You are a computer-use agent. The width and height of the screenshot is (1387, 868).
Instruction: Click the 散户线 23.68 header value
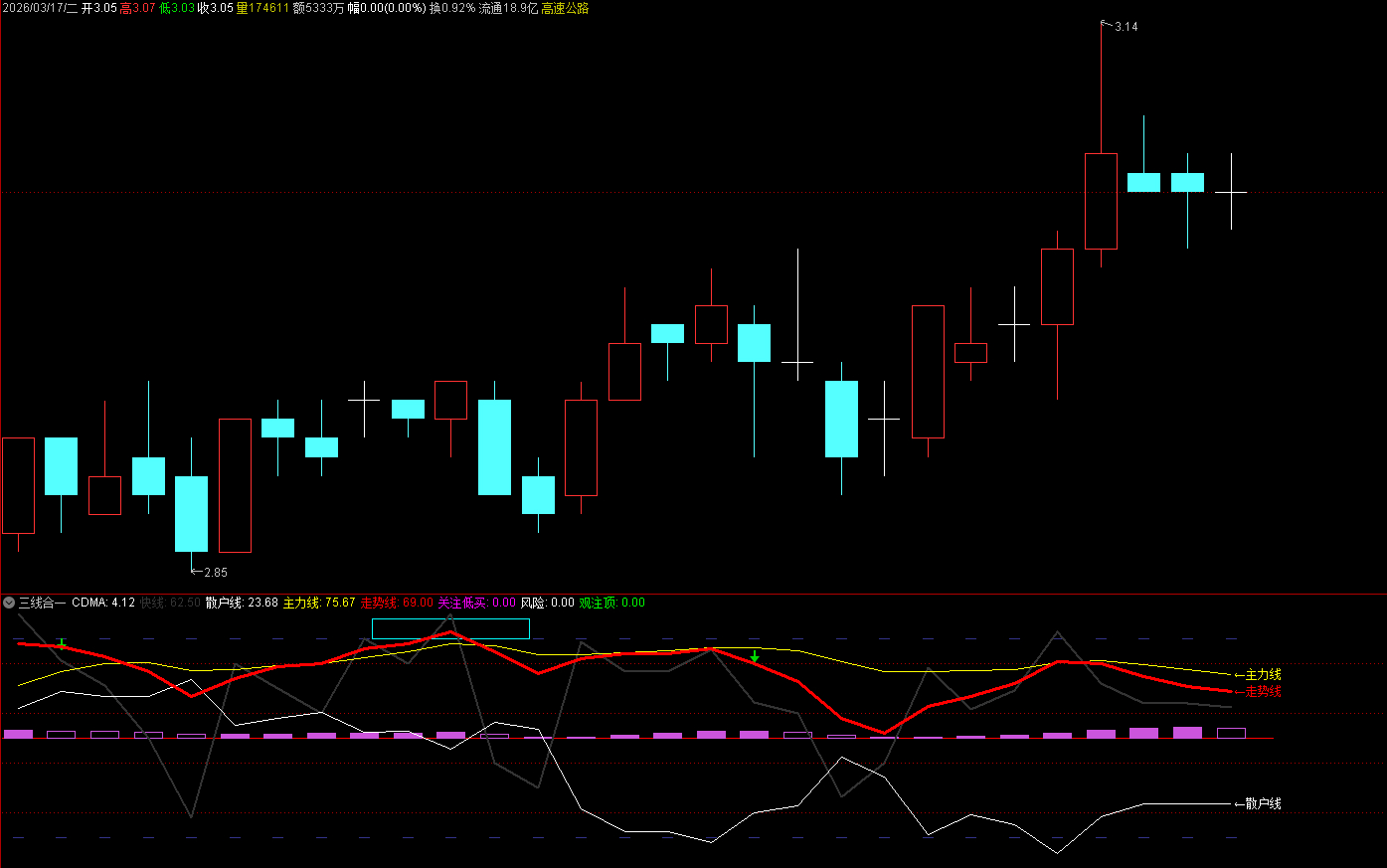click(x=242, y=603)
